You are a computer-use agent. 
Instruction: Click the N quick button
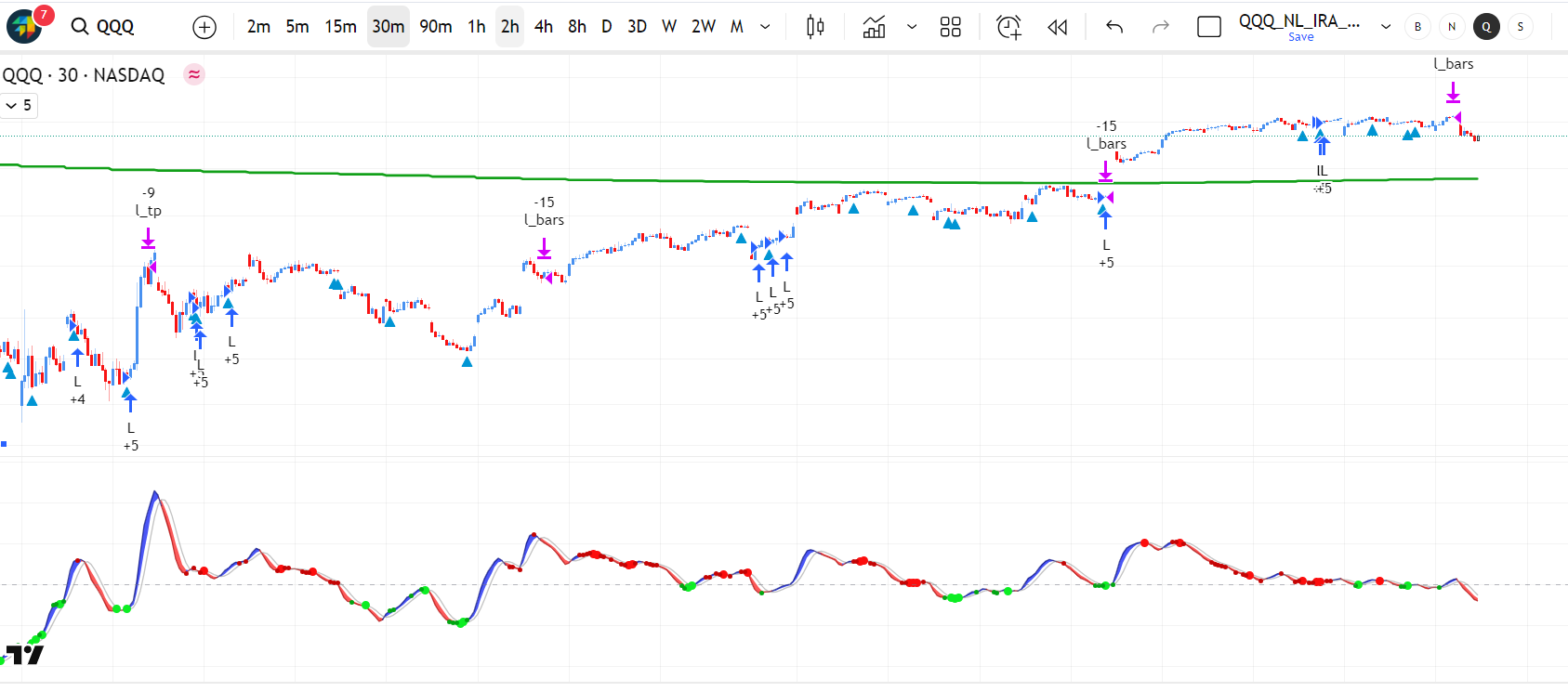(x=1452, y=27)
